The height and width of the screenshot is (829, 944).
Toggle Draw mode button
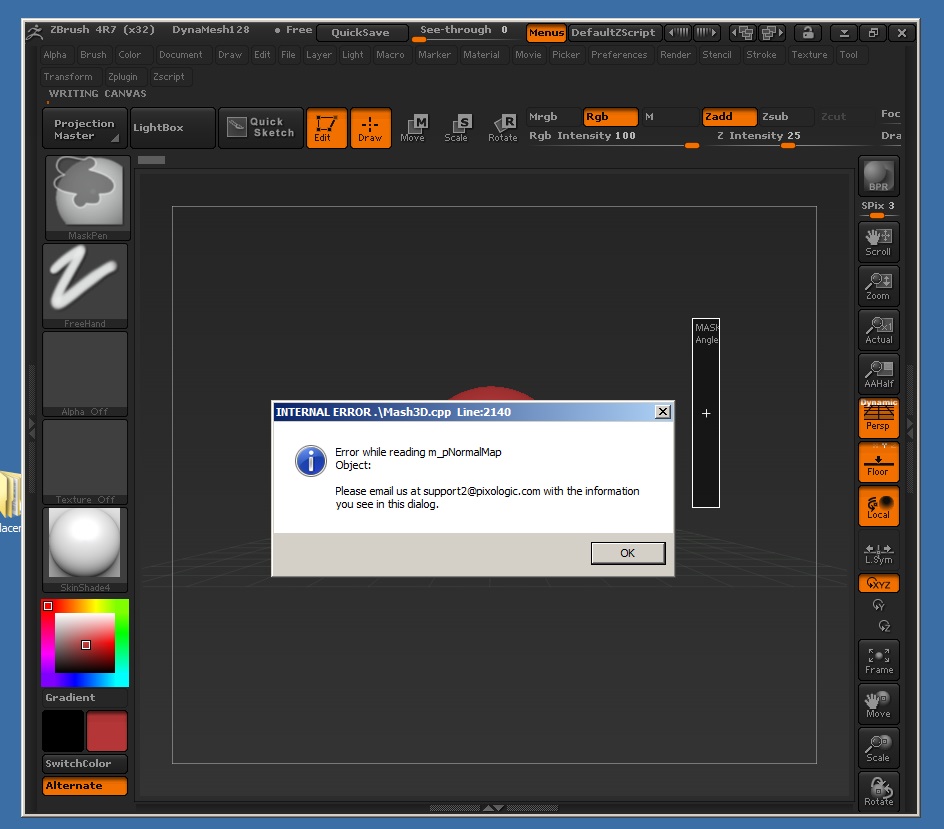pos(370,128)
